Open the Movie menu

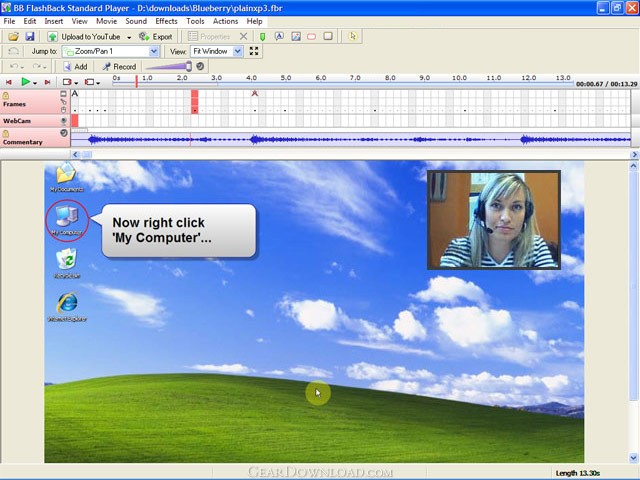[107, 21]
